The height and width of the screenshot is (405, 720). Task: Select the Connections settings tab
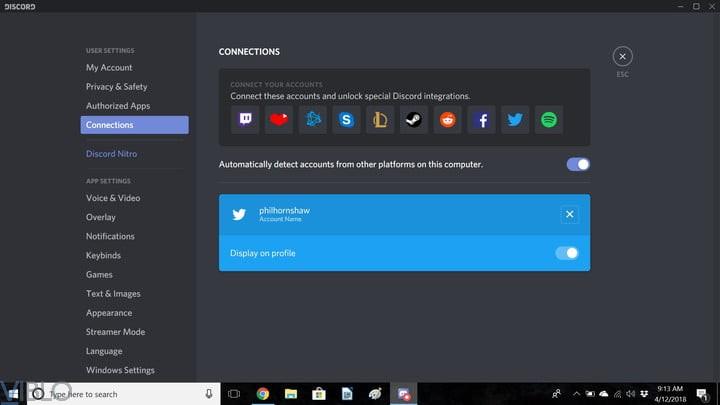[x=134, y=125]
